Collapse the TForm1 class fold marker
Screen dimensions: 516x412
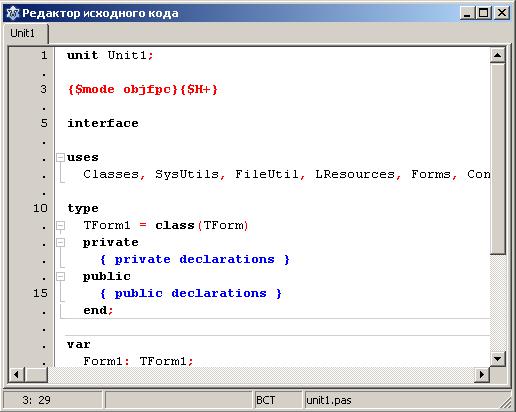click(x=60, y=226)
